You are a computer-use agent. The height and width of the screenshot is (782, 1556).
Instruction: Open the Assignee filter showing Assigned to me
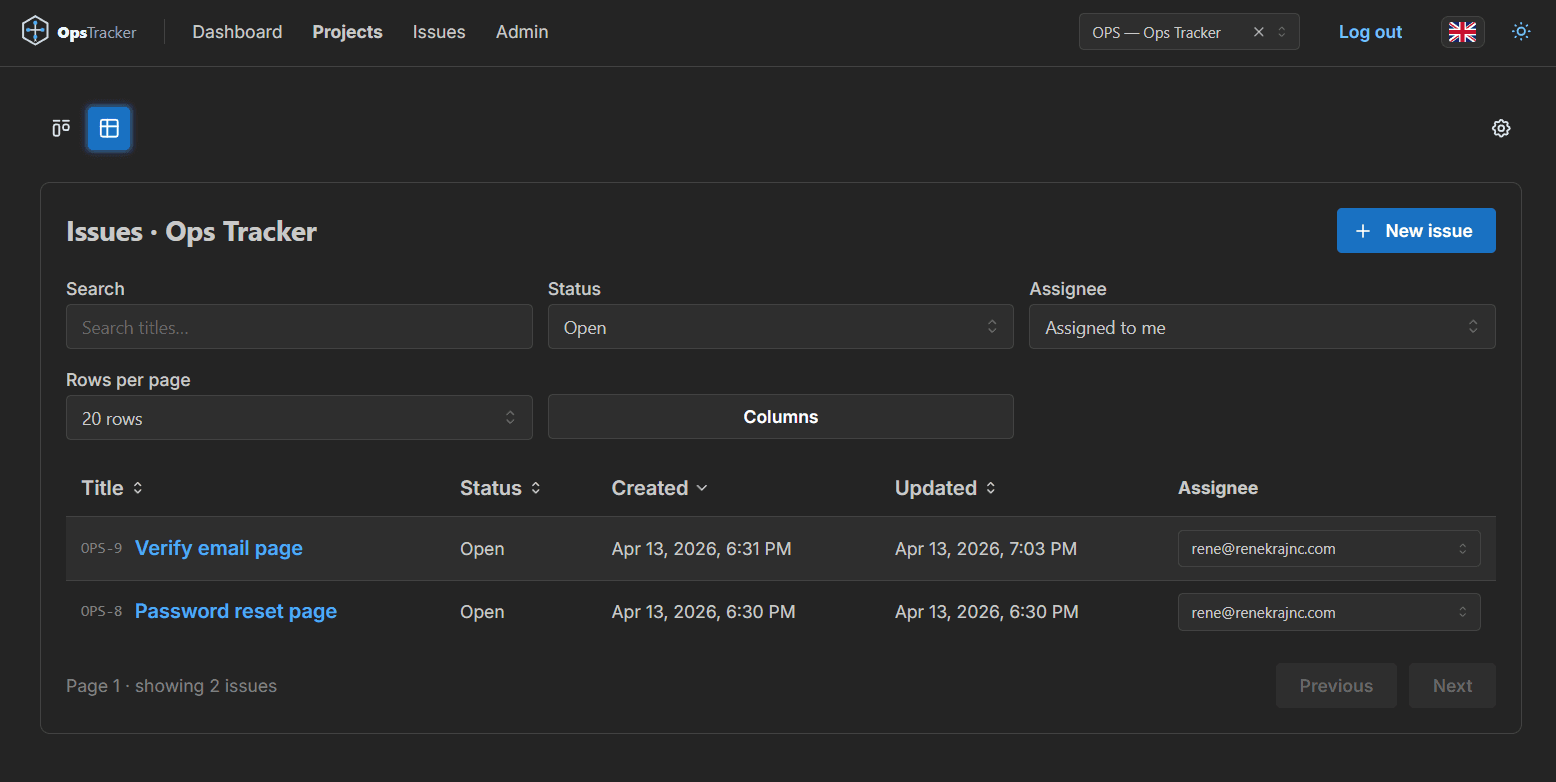tap(1262, 326)
